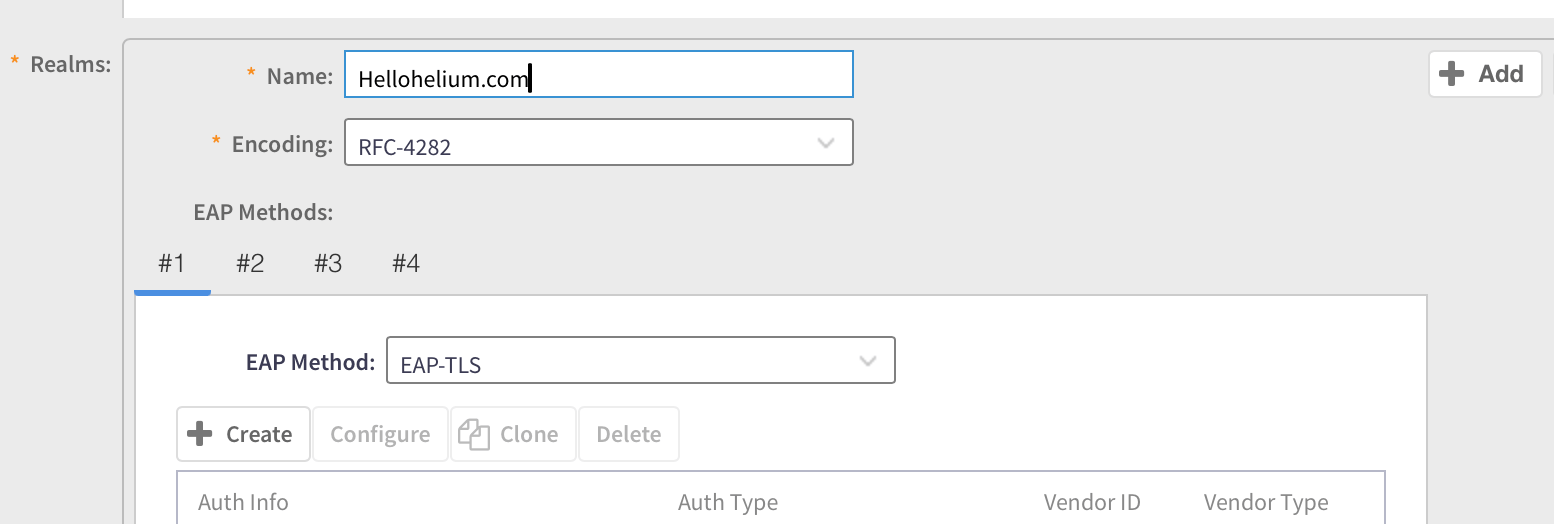Click the EAP Method field label
This screenshot has height=524, width=1554.
coord(310,362)
